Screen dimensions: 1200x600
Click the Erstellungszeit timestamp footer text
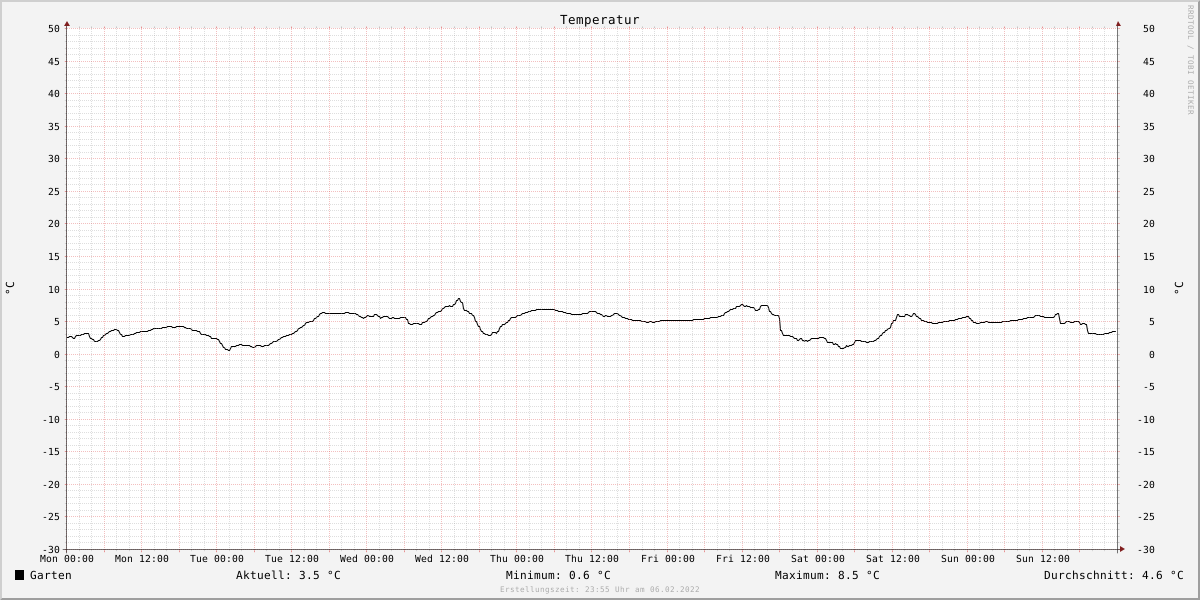pos(600,589)
